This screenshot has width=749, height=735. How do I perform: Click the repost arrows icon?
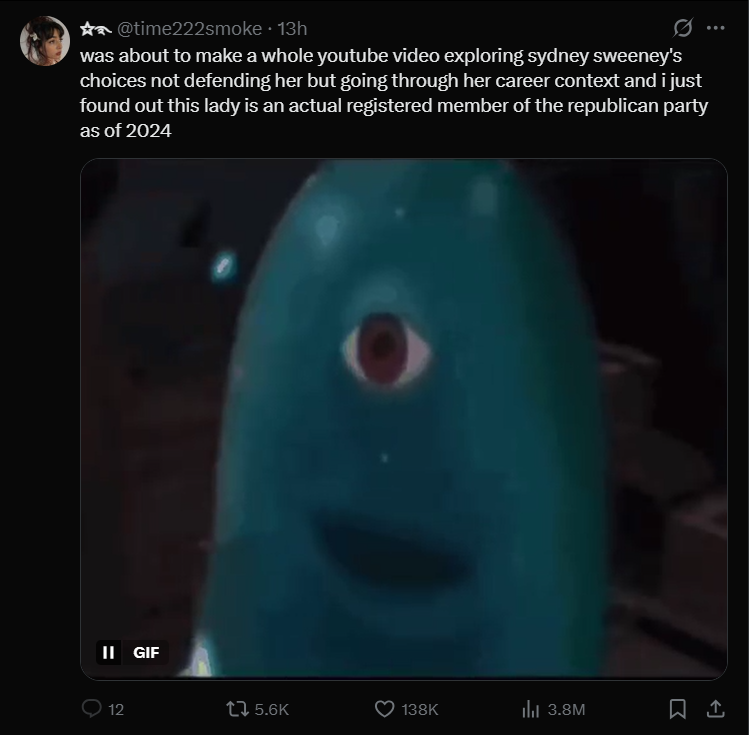(237, 709)
